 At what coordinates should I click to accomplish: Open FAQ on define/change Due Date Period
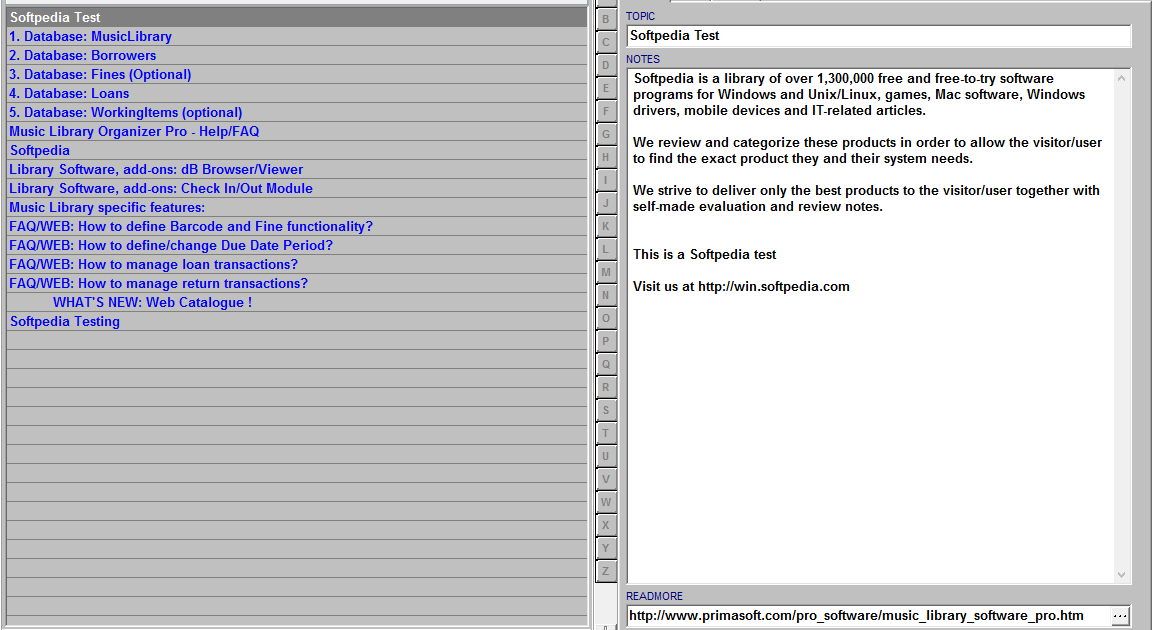297,246
